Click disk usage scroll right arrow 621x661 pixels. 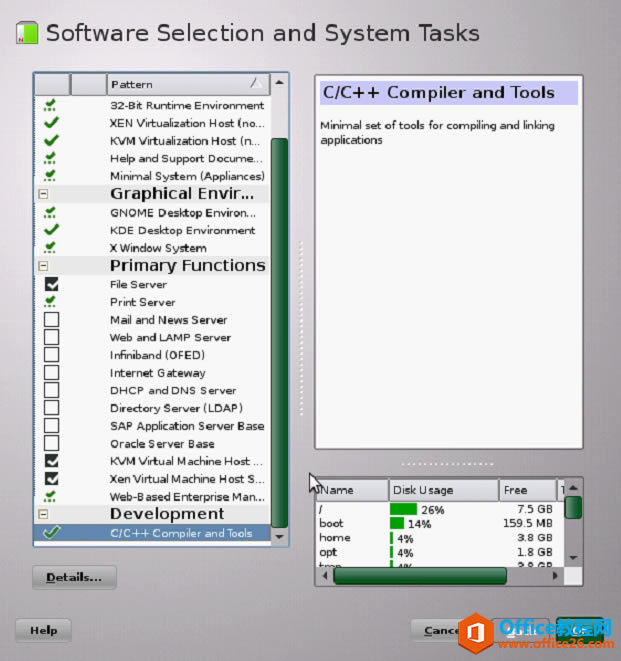pos(555,575)
